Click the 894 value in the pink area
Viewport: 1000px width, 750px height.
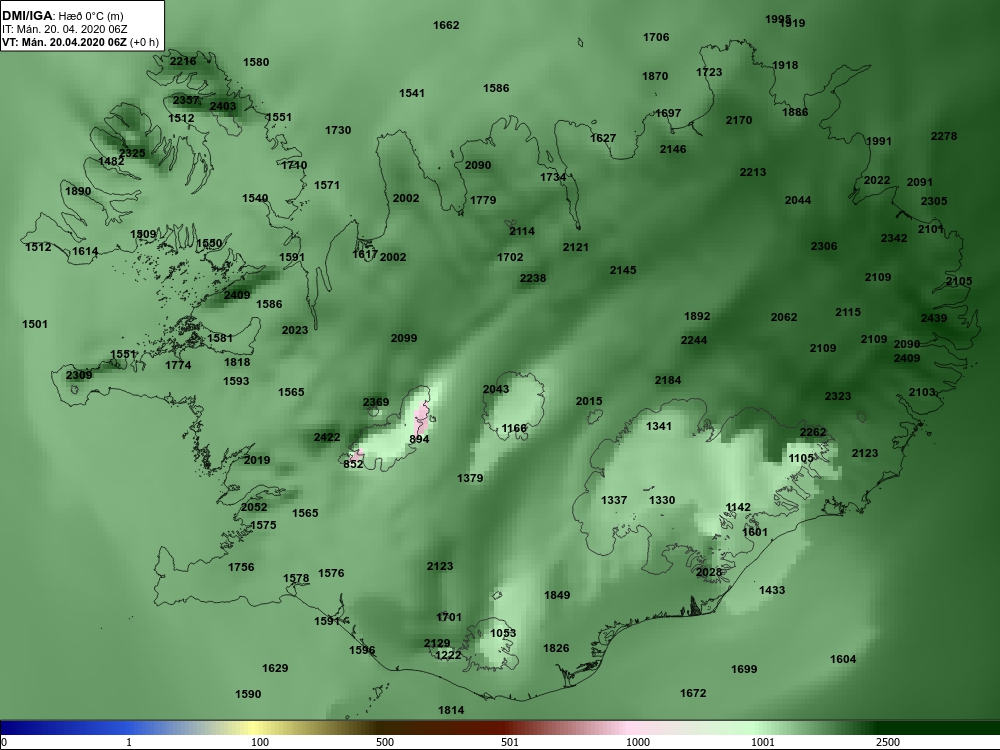(419, 439)
